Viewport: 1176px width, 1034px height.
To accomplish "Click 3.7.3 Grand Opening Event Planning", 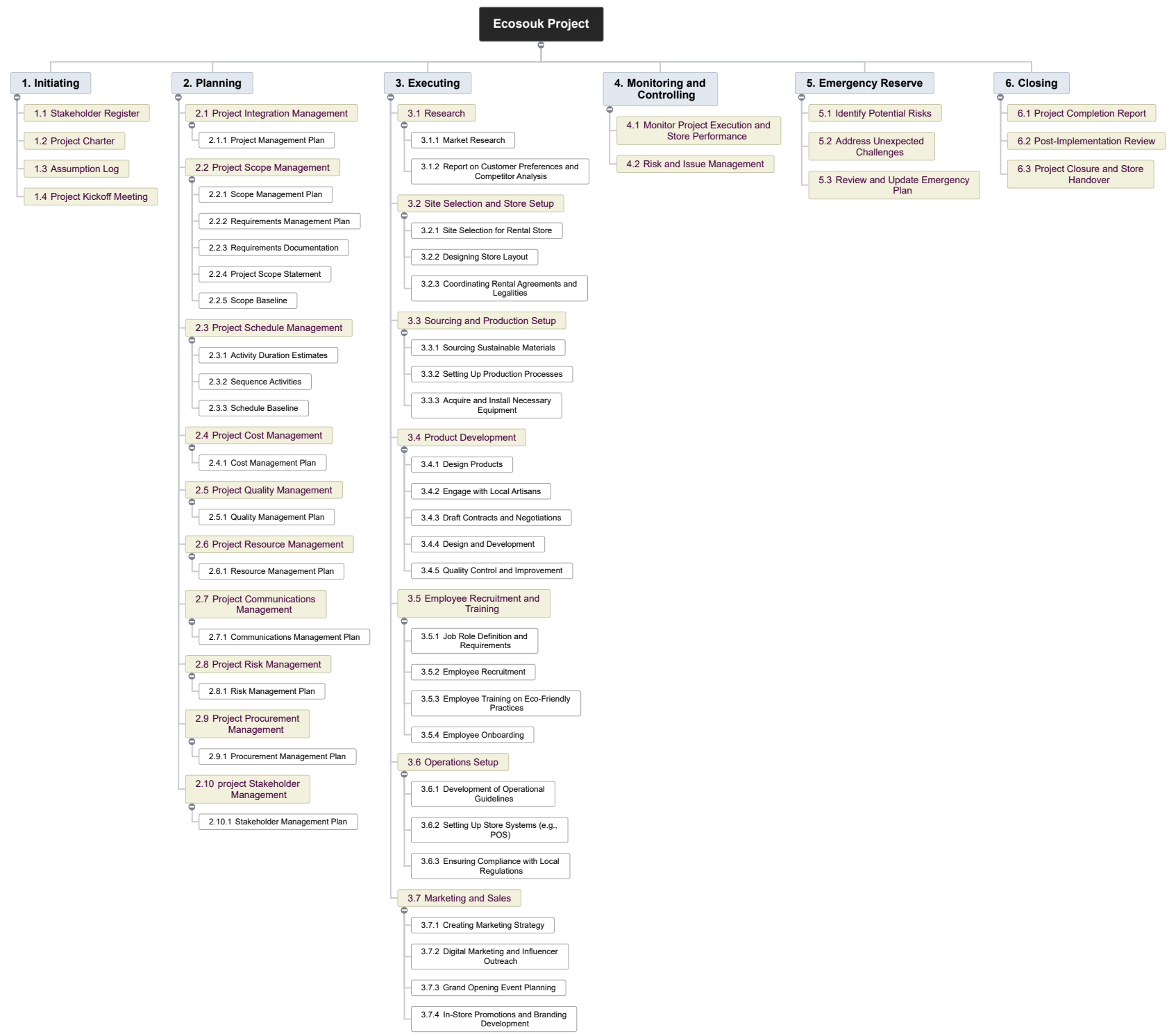I will point(488,988).
